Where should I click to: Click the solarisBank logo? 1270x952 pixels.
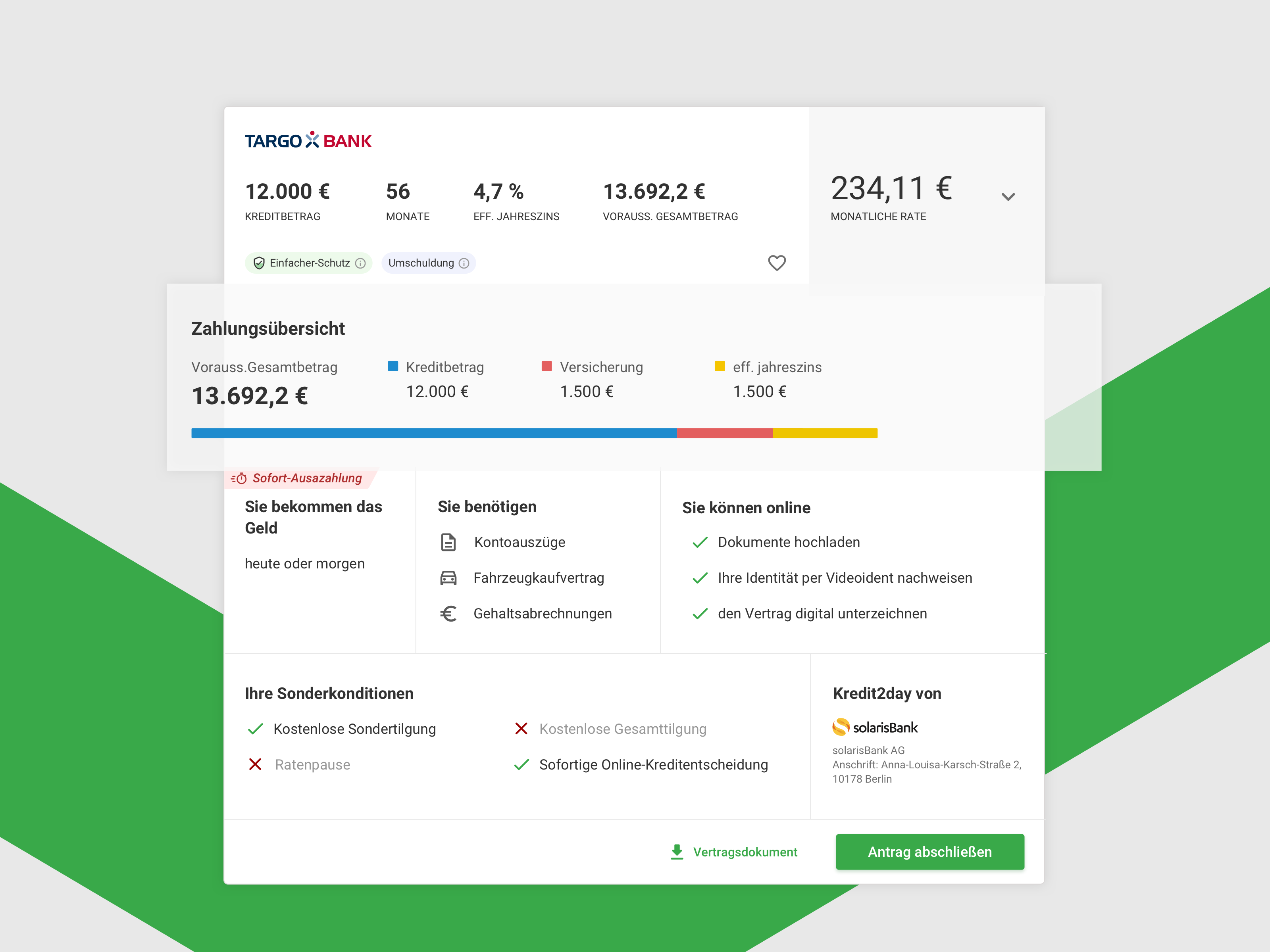(x=874, y=727)
